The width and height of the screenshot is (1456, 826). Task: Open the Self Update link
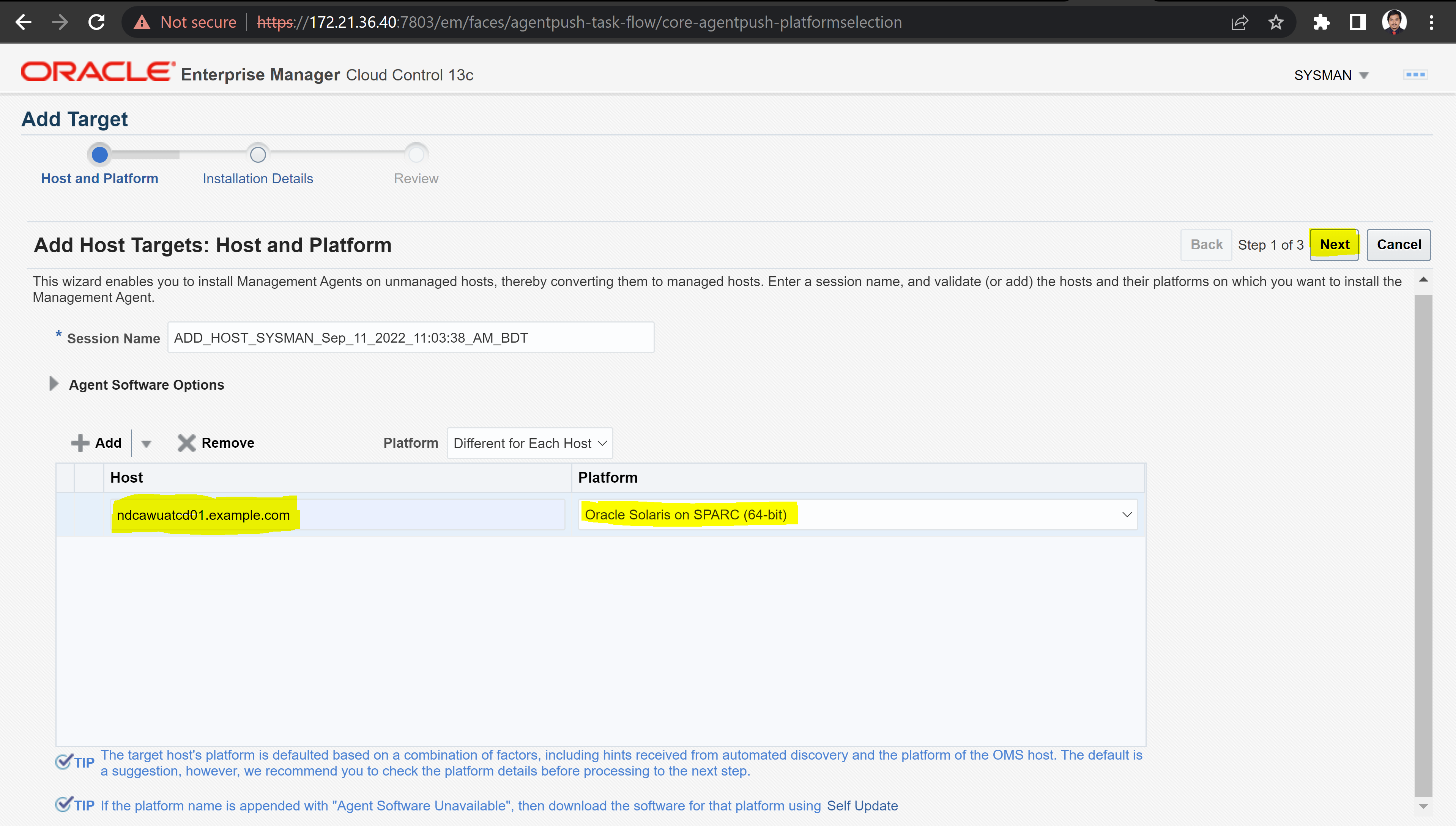click(x=862, y=806)
